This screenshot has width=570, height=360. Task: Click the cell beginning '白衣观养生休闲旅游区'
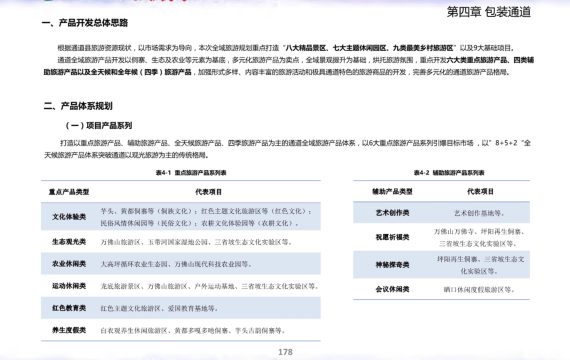pyautogui.click(x=193, y=331)
